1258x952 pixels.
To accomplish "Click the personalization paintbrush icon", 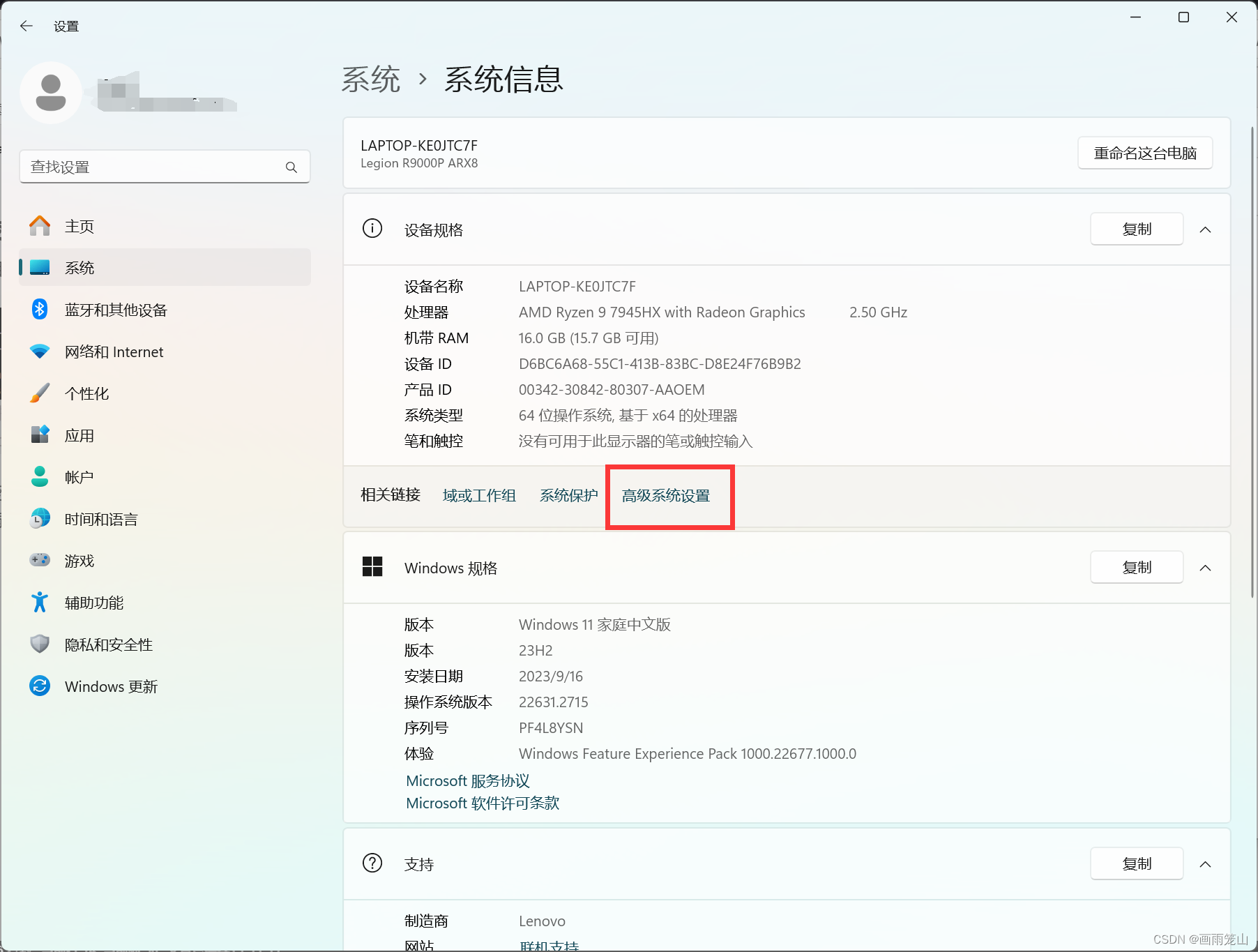I will click(40, 393).
